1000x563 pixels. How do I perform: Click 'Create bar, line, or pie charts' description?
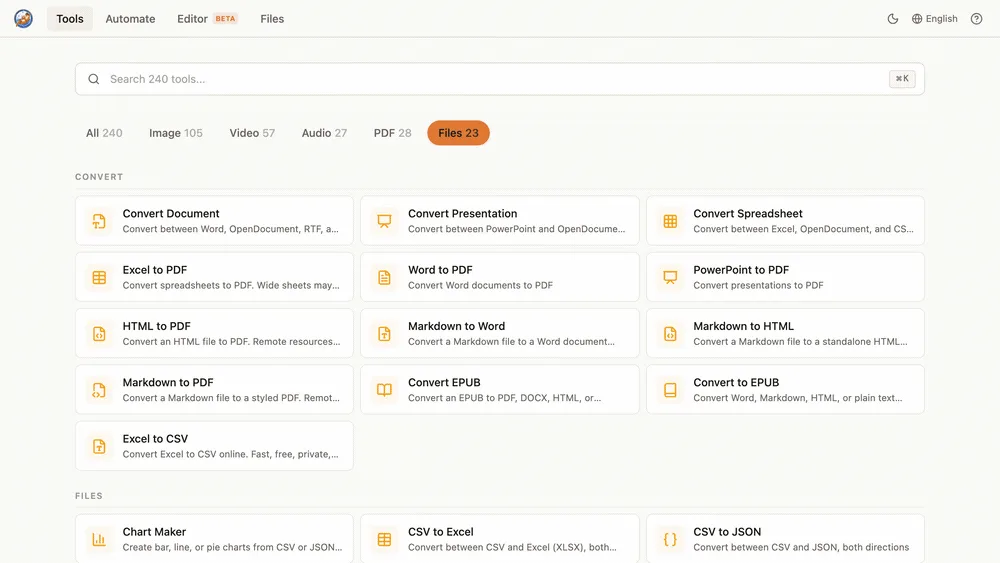[232, 547]
